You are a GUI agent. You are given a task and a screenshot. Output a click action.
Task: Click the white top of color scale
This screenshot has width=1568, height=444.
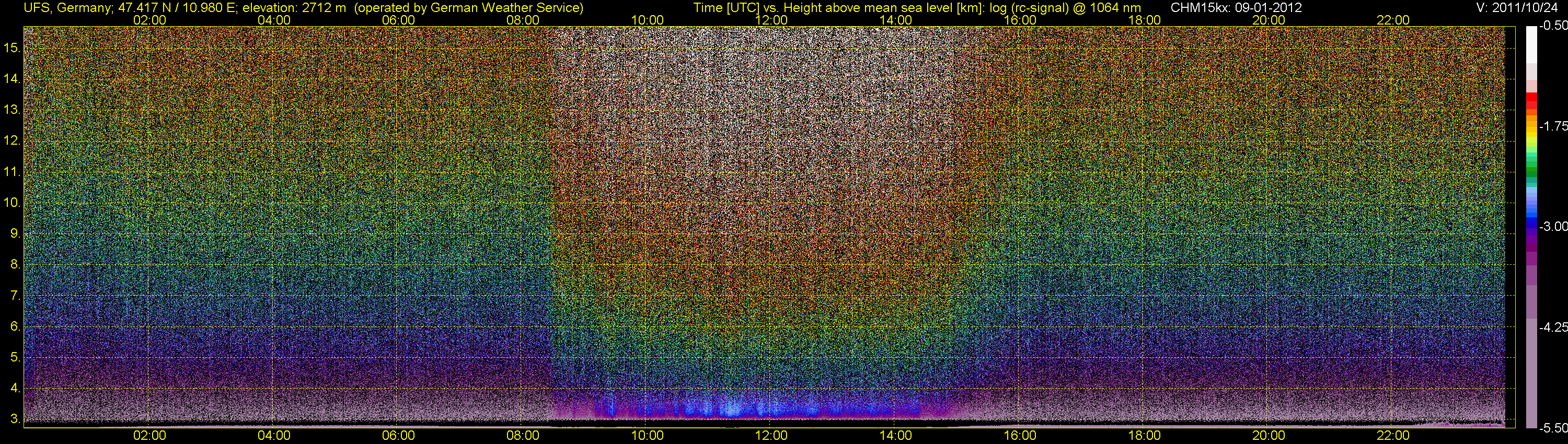click(1531, 44)
